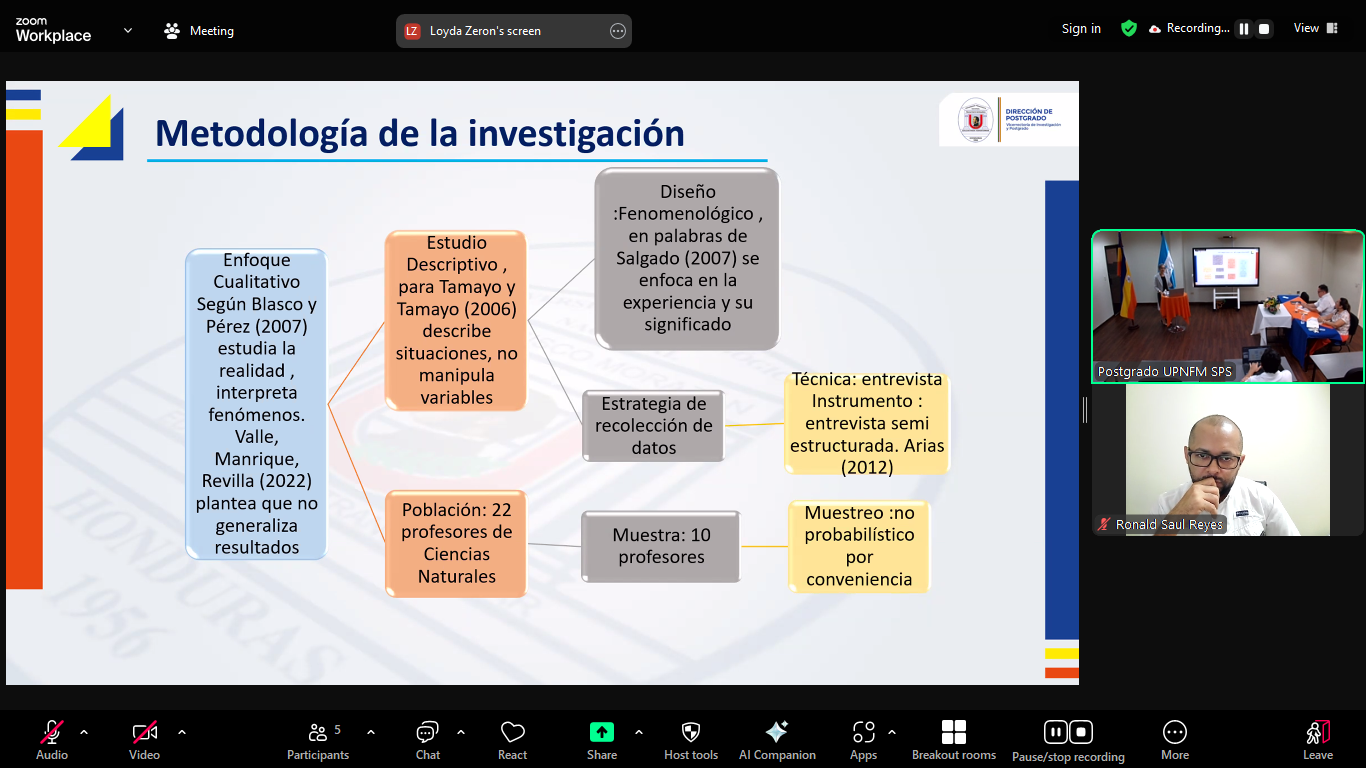Viewport: 1366px width, 768px height.
Task: Open screen share options ellipsis for Loyda Zeron
Action: click(x=618, y=31)
